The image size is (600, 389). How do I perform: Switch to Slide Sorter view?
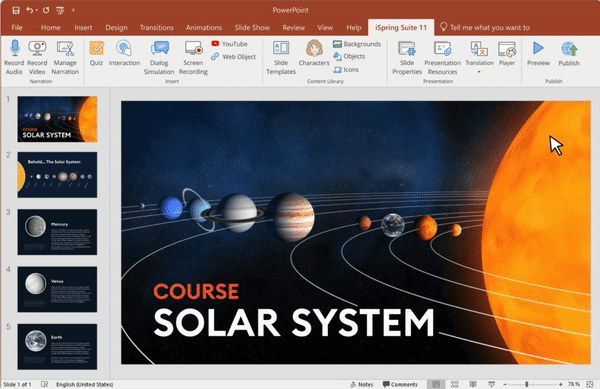455,384
